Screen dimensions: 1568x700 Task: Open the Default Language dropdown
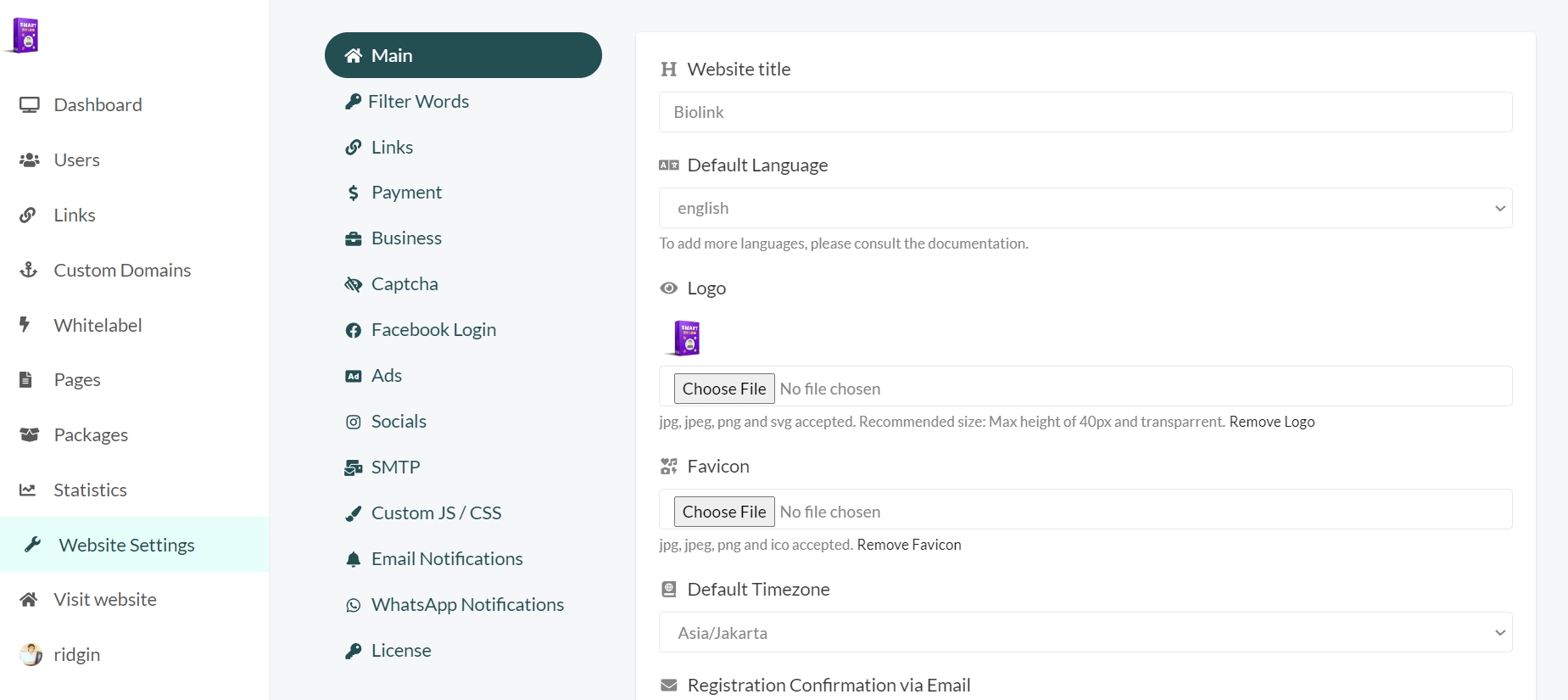(1085, 208)
